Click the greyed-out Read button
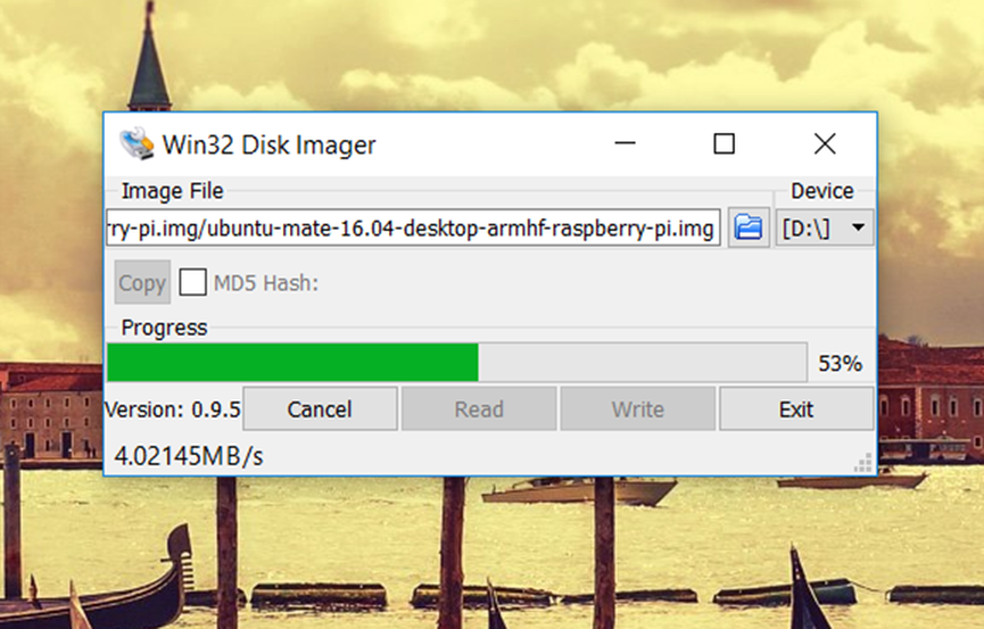 pyautogui.click(x=479, y=409)
